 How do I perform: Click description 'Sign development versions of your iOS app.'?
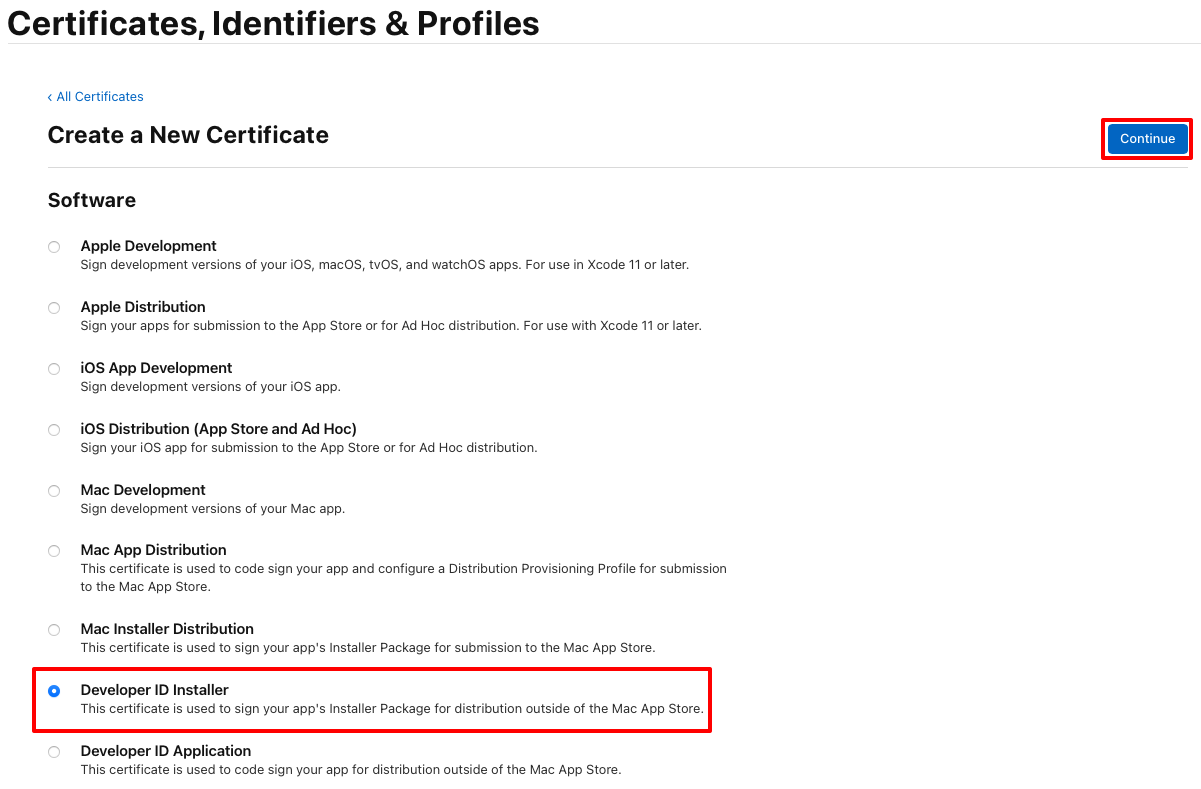(211, 387)
